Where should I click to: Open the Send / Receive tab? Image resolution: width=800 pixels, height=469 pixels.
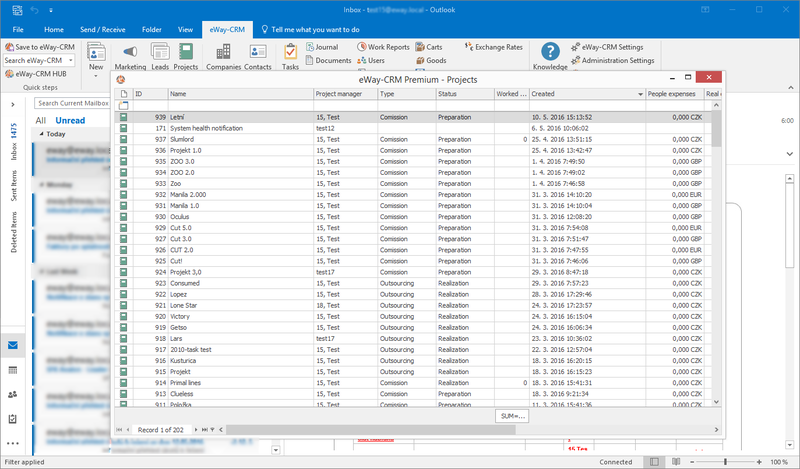103,30
